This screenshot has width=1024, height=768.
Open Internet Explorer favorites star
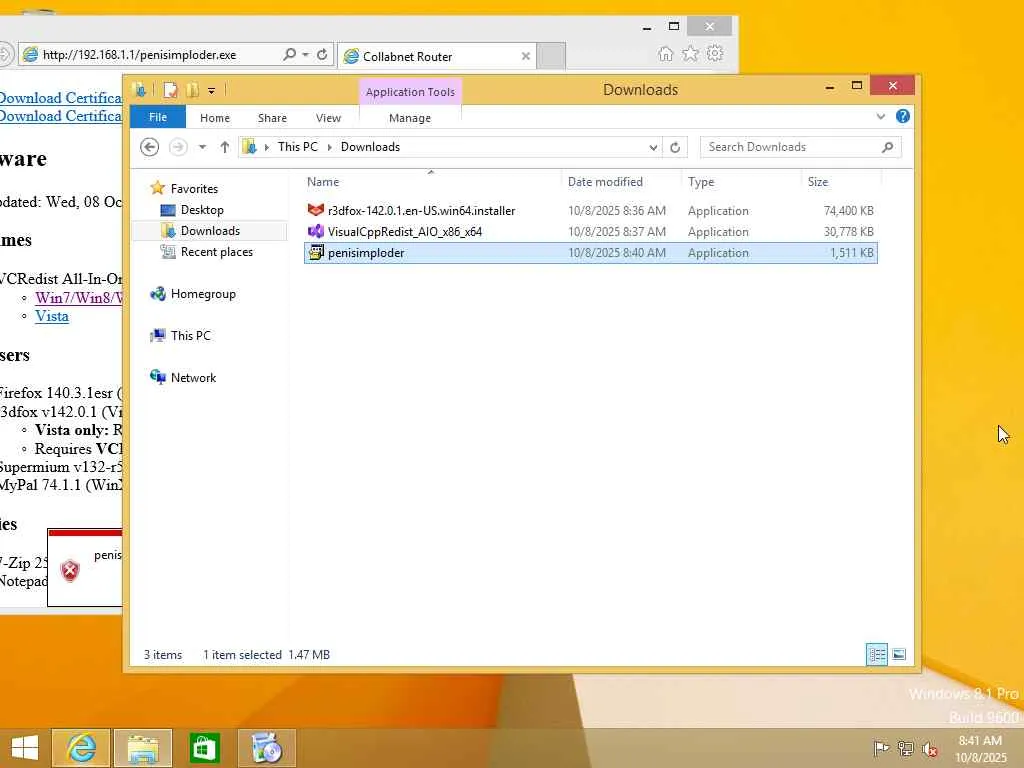pos(690,54)
